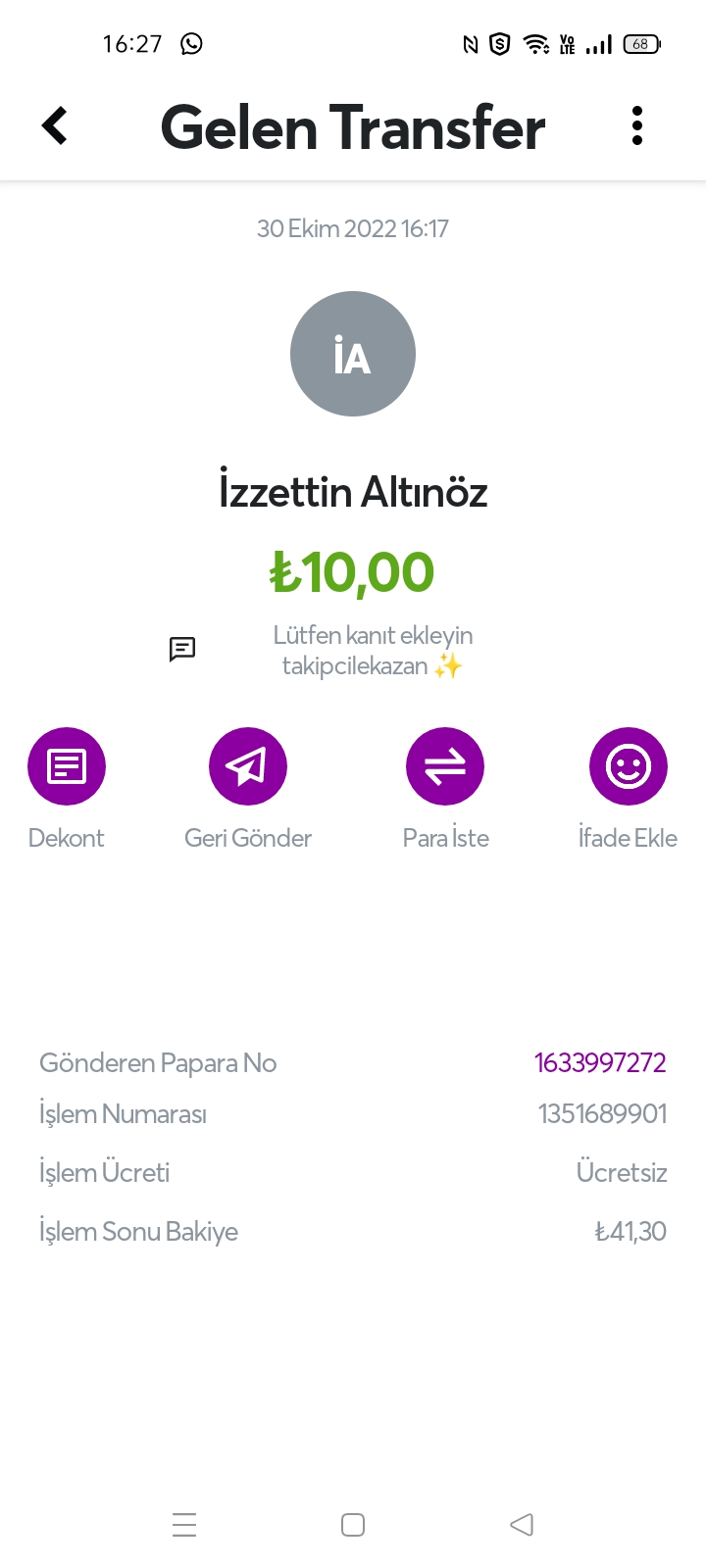Tap transaction number 1351689901
Image resolution: width=706 pixels, height=1568 pixels.
pyautogui.click(x=602, y=1113)
